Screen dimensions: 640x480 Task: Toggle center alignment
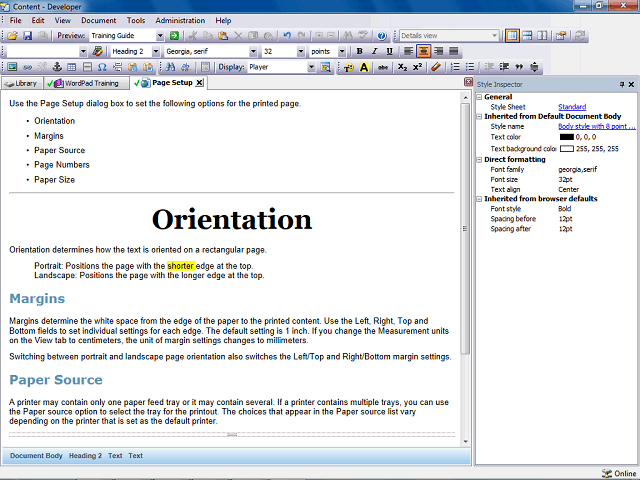[x=423, y=51]
